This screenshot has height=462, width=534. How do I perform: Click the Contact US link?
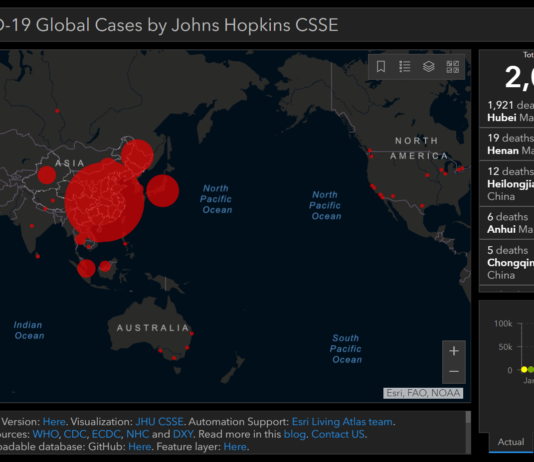338,434
